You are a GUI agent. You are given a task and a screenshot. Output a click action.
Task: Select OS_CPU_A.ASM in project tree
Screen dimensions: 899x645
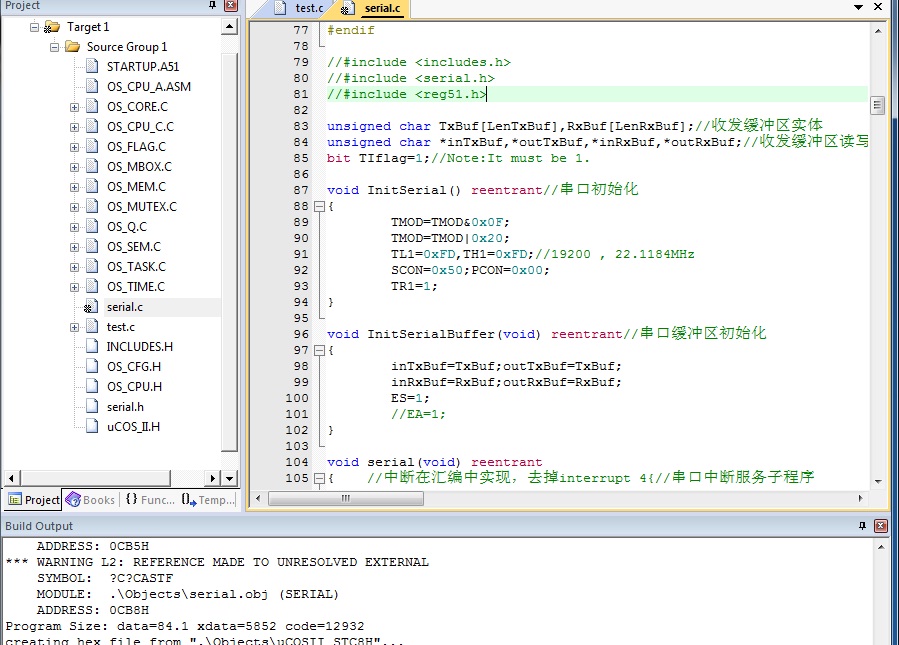point(148,87)
